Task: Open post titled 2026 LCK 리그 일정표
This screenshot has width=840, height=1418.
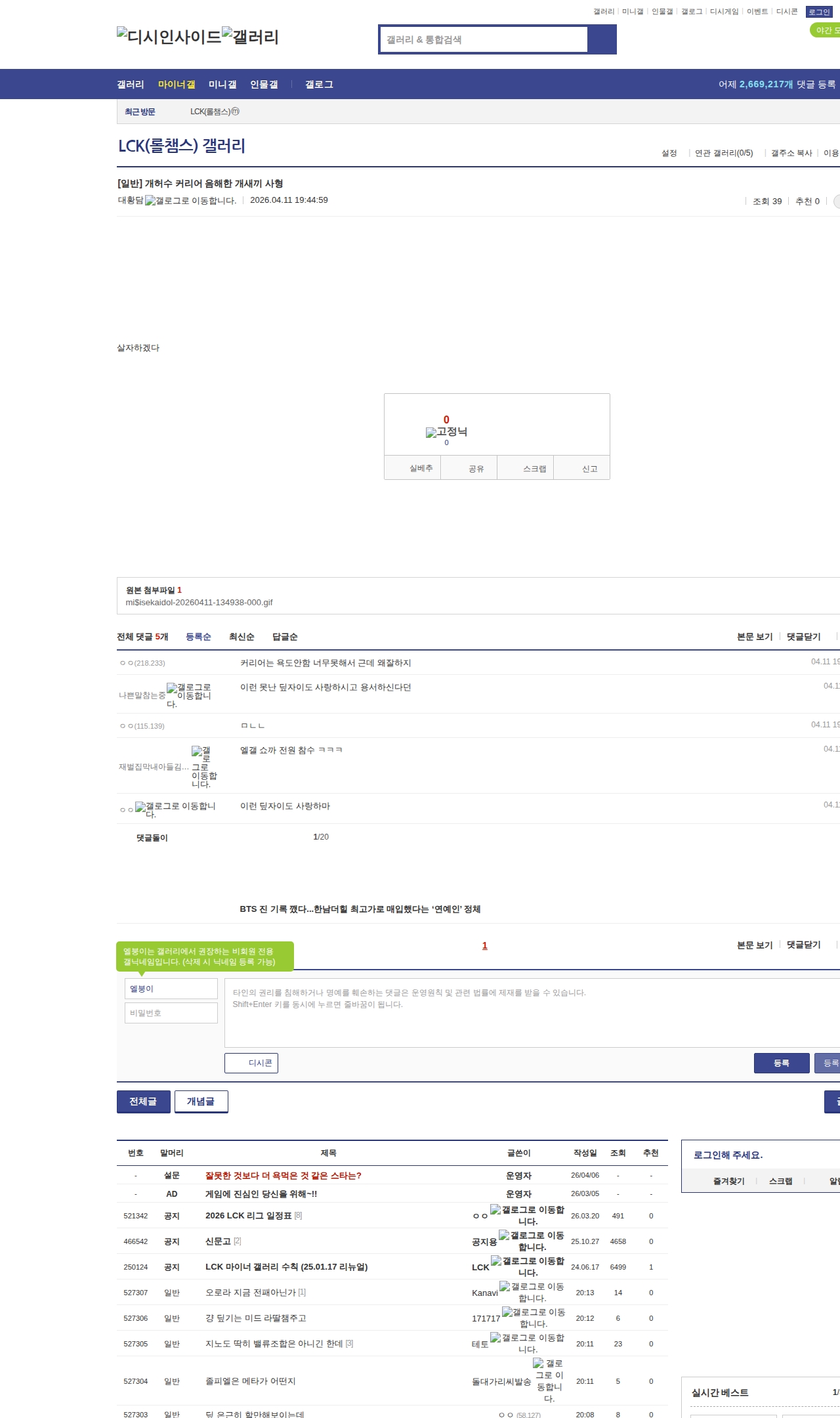Action: [x=249, y=1215]
